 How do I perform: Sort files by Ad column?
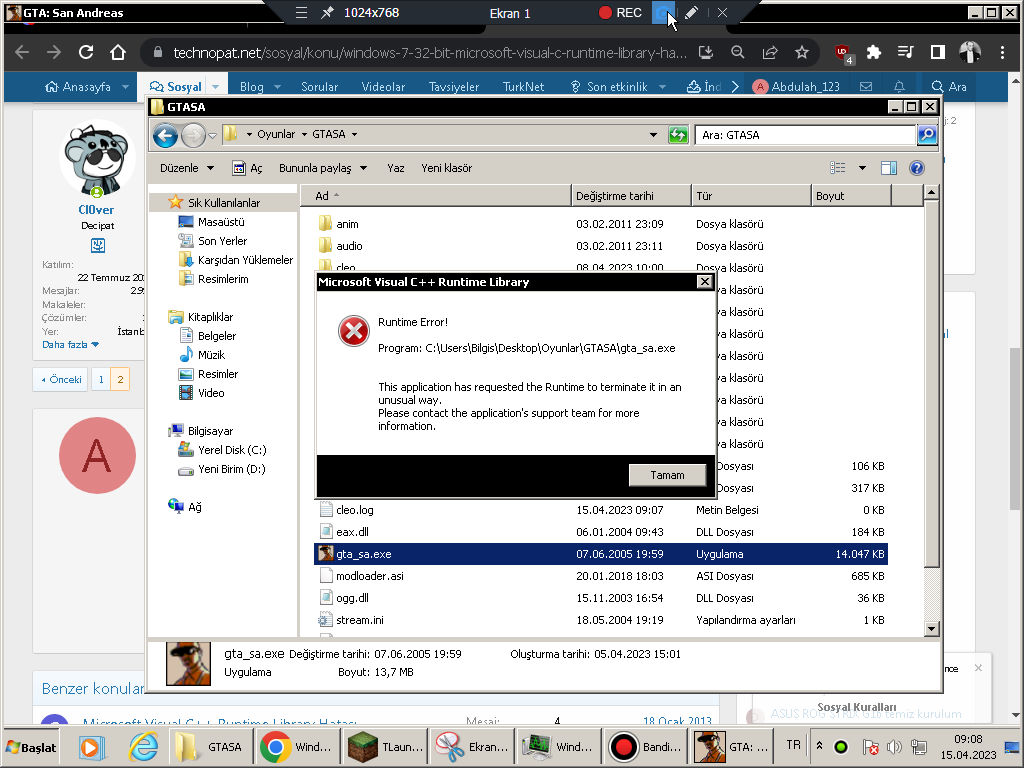click(x=436, y=196)
